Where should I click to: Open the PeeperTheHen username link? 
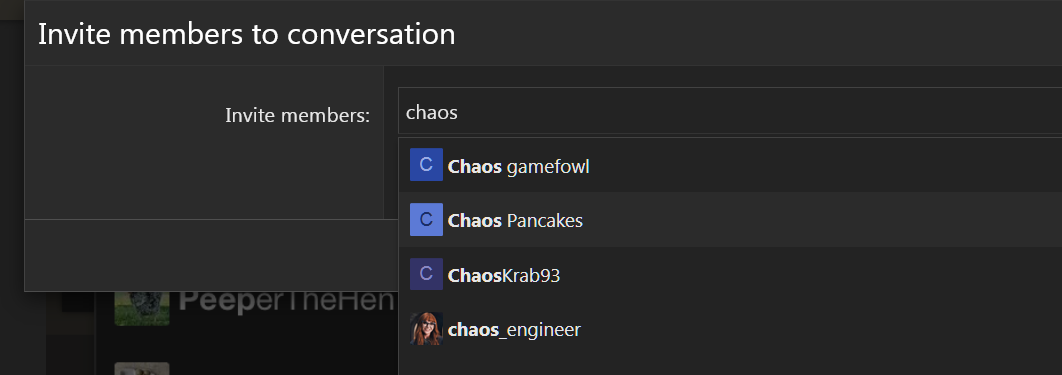[x=286, y=302]
